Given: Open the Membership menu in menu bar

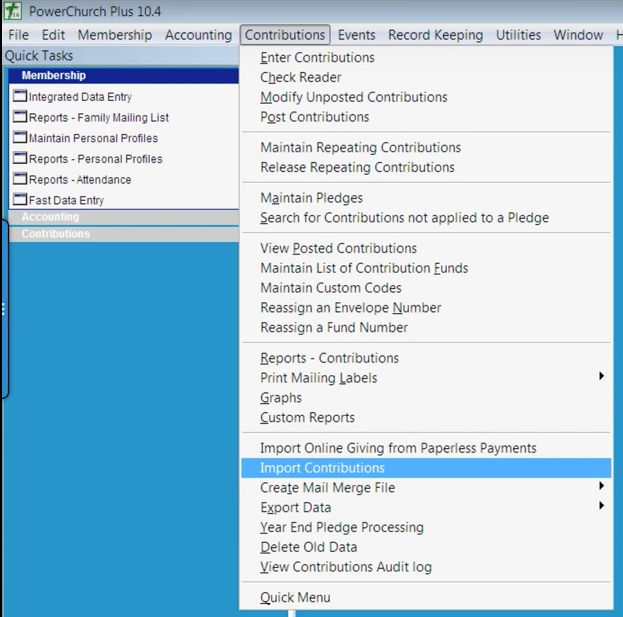Looking at the screenshot, I should click(x=115, y=35).
